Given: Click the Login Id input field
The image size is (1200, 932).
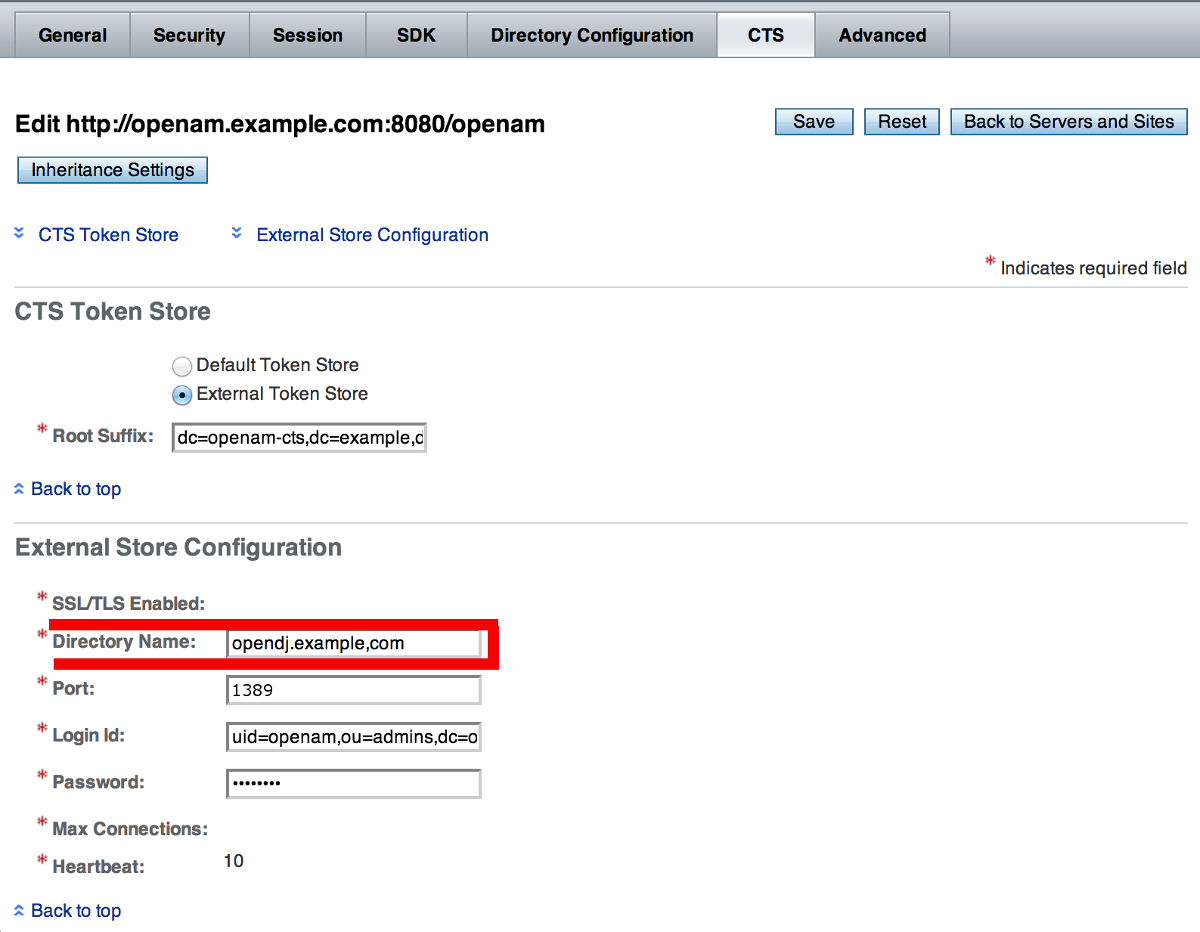Looking at the screenshot, I should [x=354, y=737].
